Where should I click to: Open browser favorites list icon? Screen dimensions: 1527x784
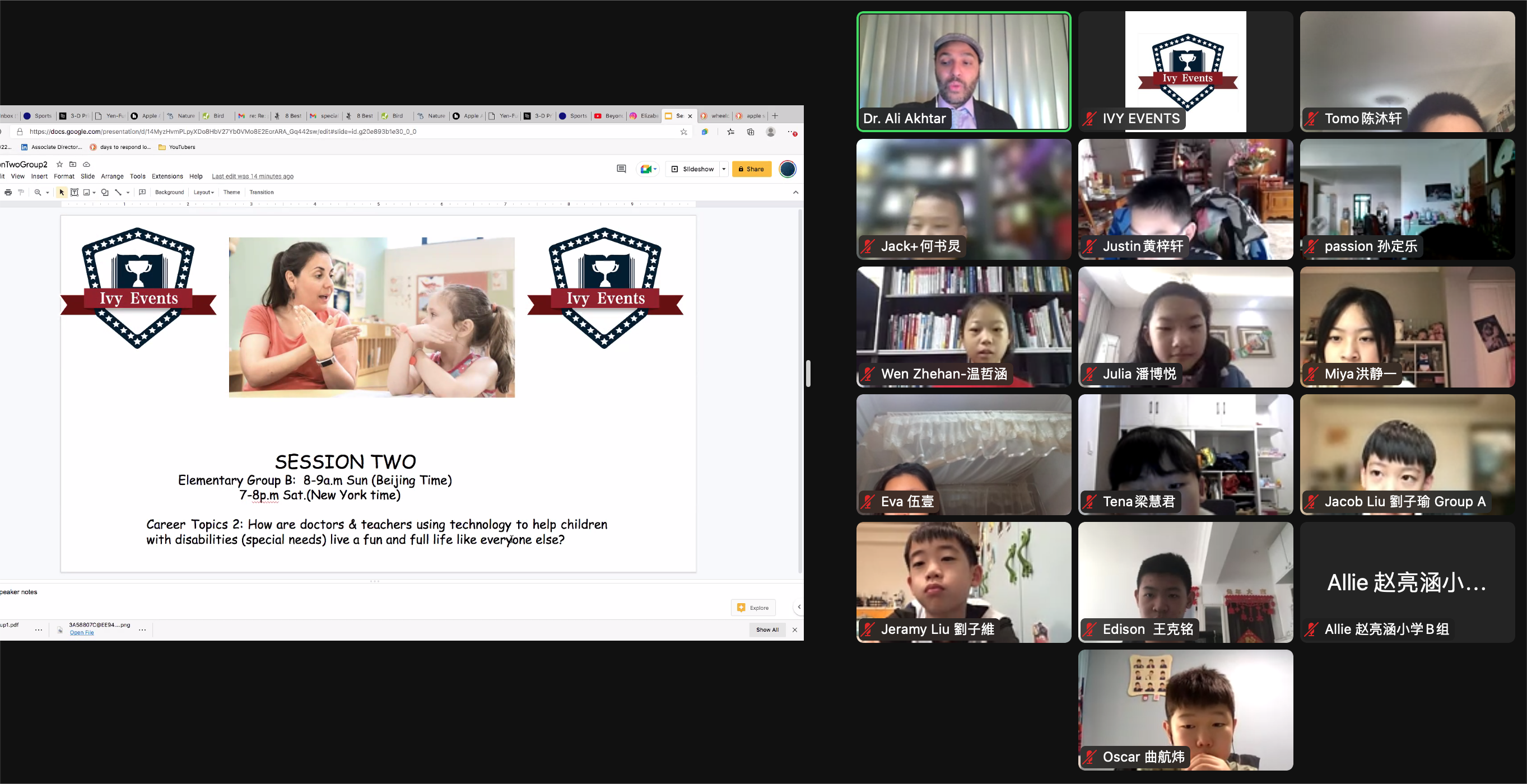(731, 132)
